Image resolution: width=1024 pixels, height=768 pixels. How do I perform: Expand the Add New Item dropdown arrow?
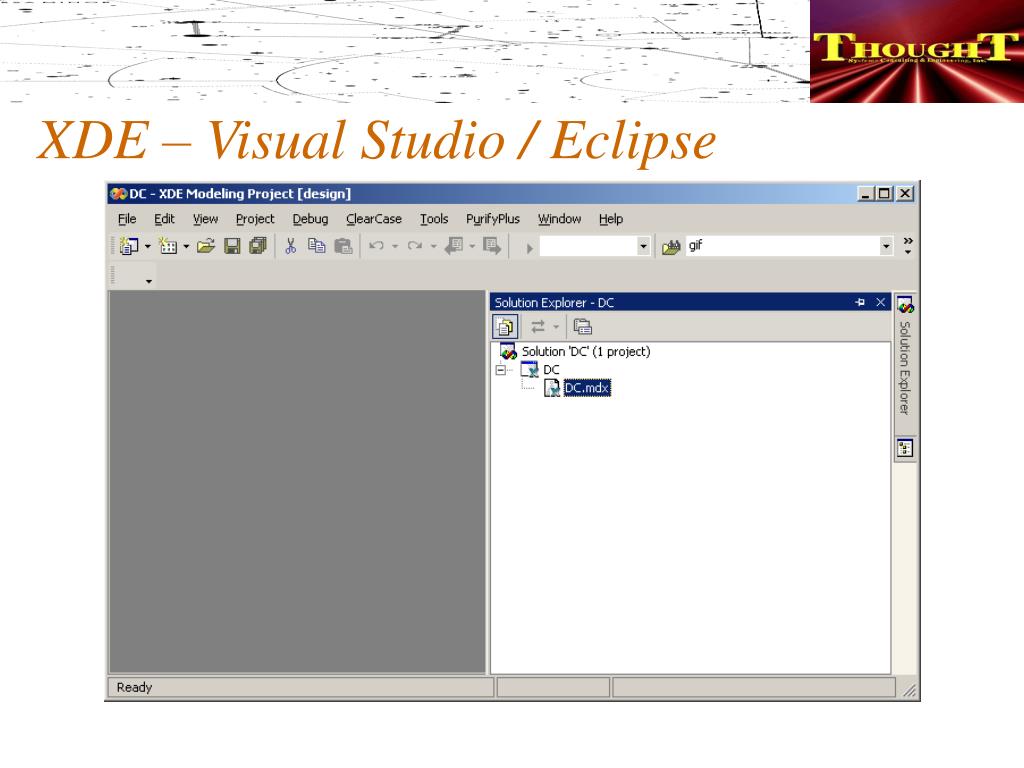[186, 247]
